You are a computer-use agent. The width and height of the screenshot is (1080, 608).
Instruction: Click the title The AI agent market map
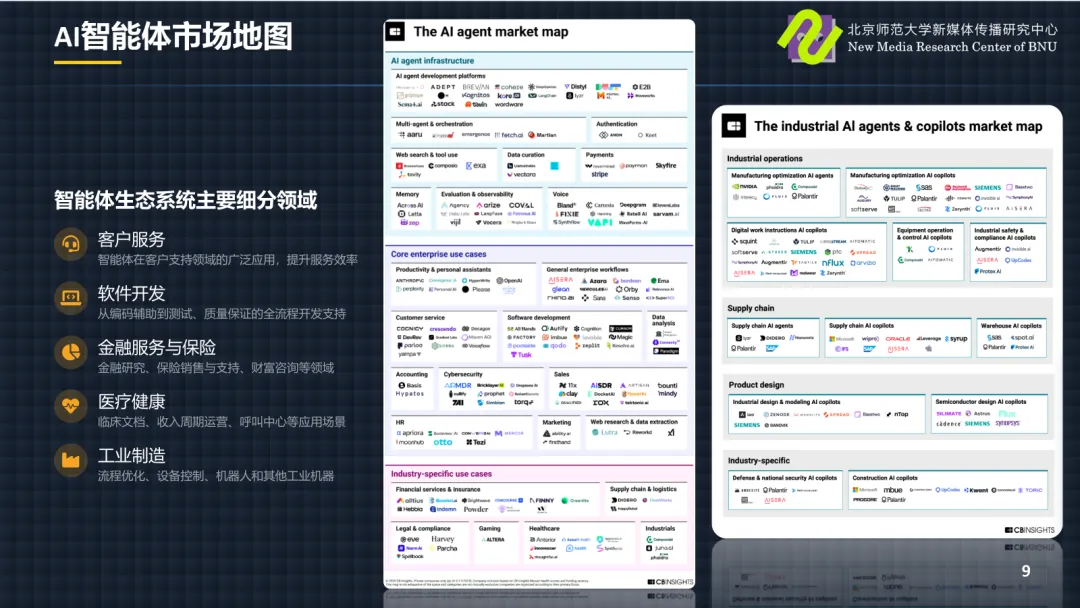click(x=490, y=32)
